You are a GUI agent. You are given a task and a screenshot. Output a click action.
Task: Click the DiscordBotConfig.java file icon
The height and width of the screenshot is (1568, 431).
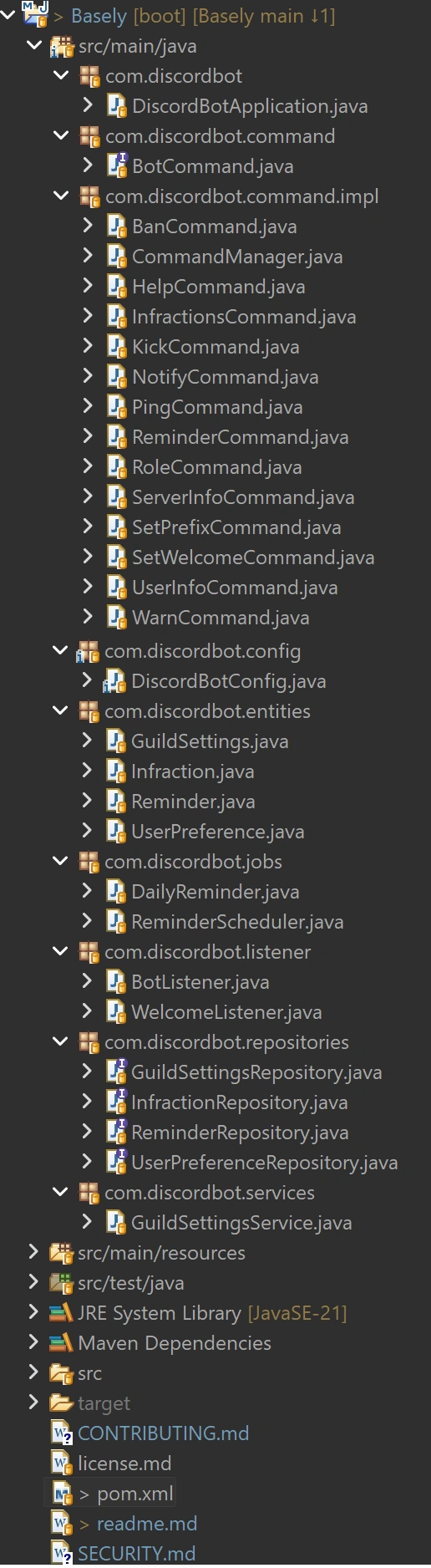(x=114, y=681)
